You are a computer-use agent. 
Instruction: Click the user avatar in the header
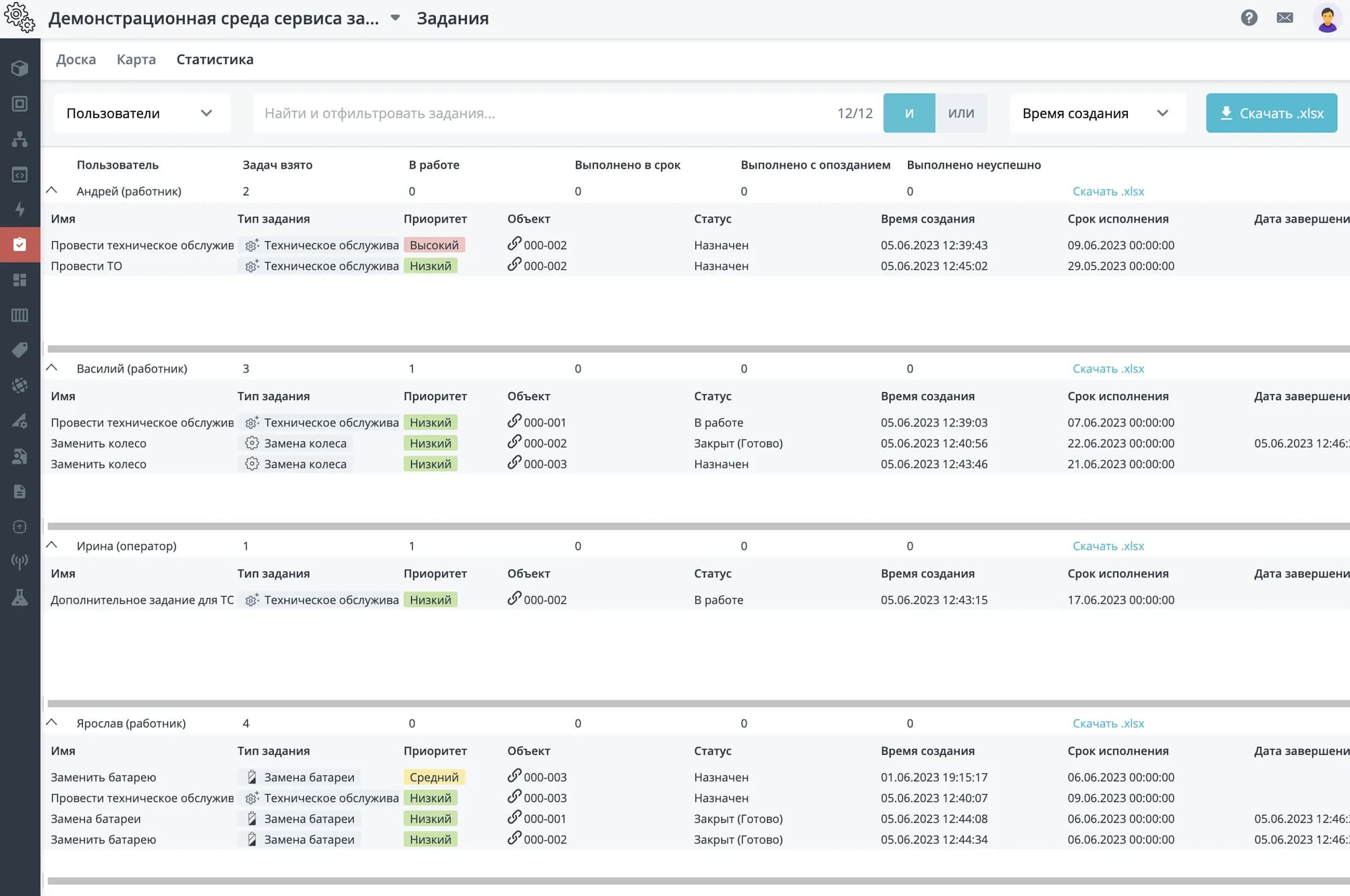pos(1326,18)
